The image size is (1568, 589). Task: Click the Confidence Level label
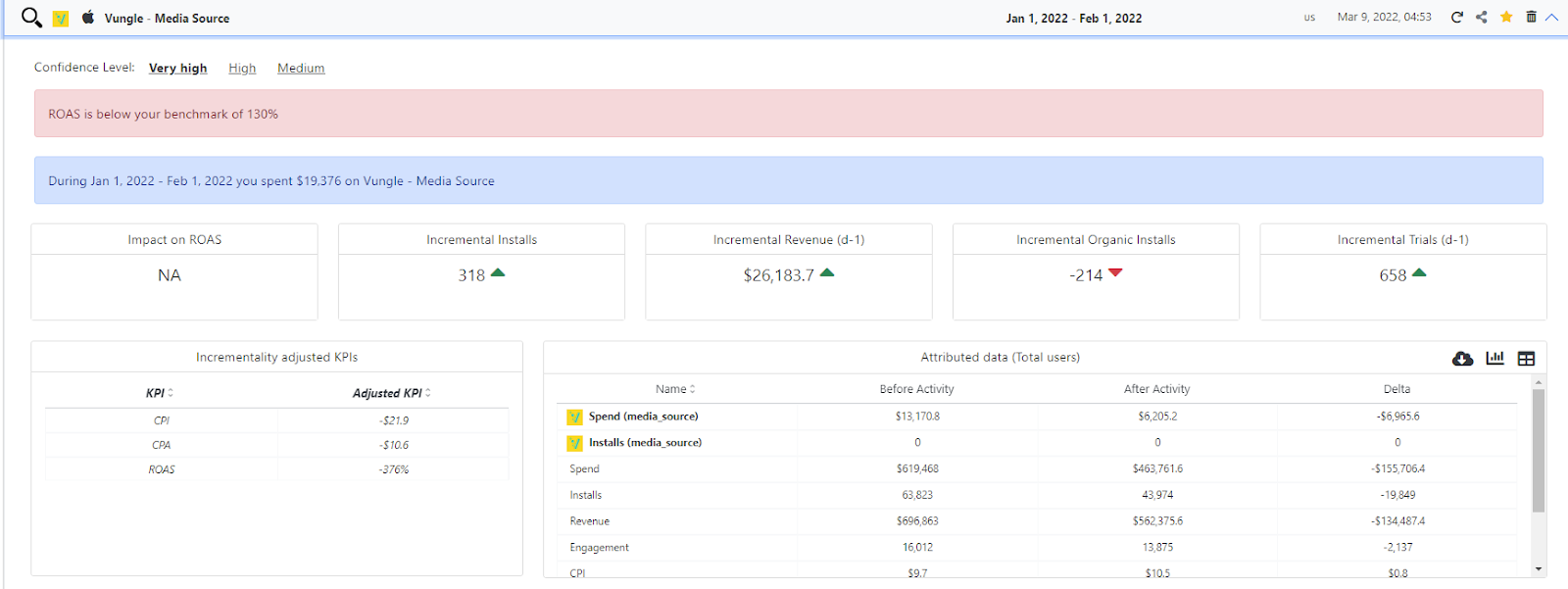tap(84, 68)
